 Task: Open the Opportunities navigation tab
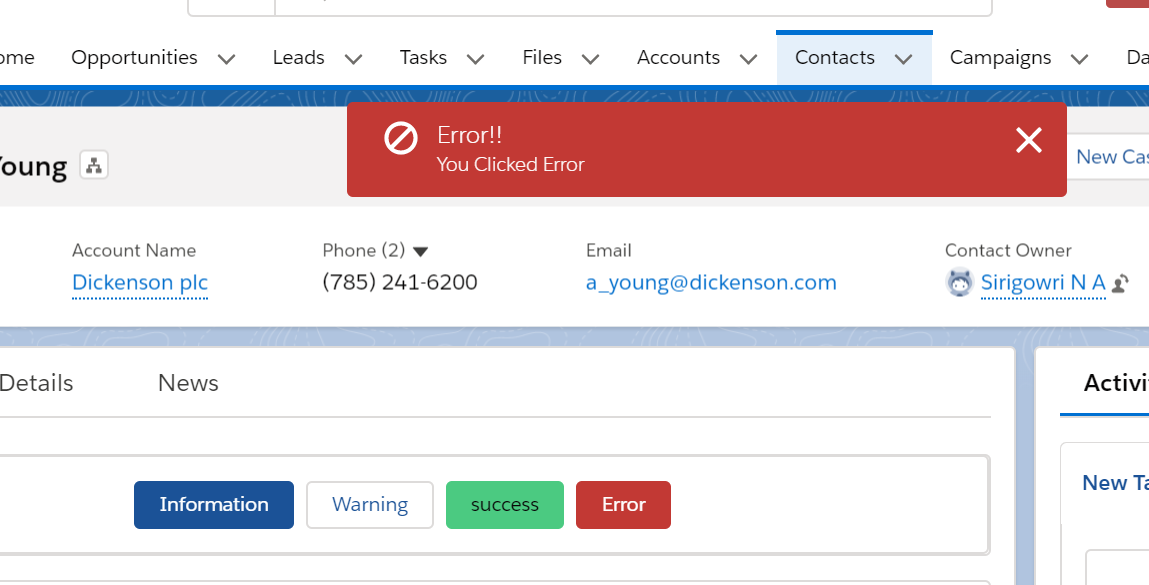[x=134, y=57]
